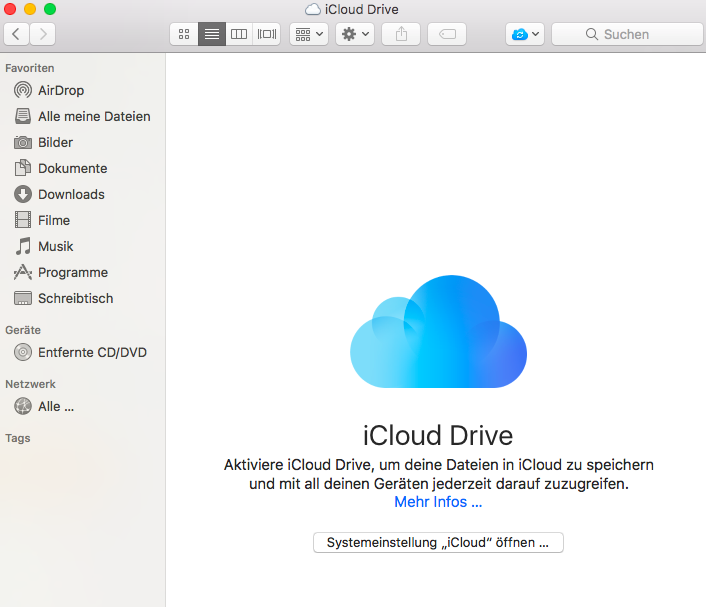
Task: Select Musik in the Favoriten sidebar
Action: [55, 246]
